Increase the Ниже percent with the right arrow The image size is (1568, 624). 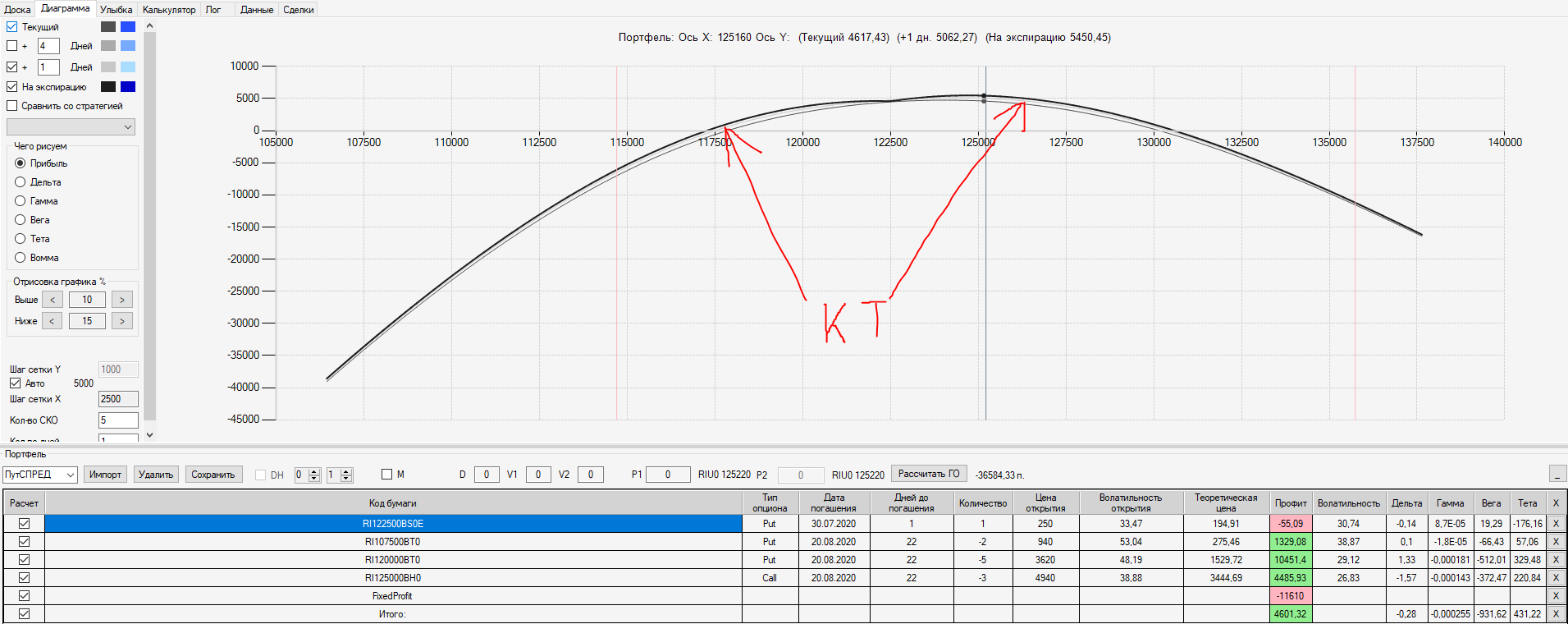tap(122, 321)
